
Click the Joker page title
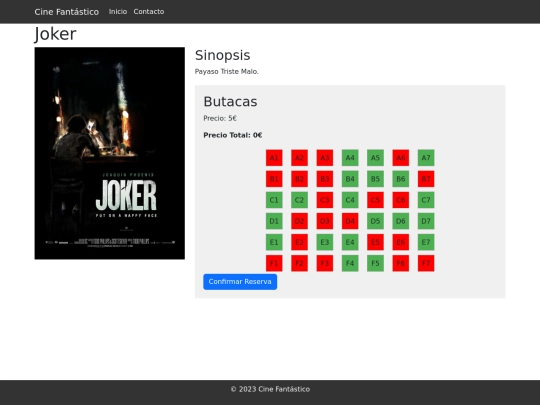pyautogui.click(x=55, y=34)
